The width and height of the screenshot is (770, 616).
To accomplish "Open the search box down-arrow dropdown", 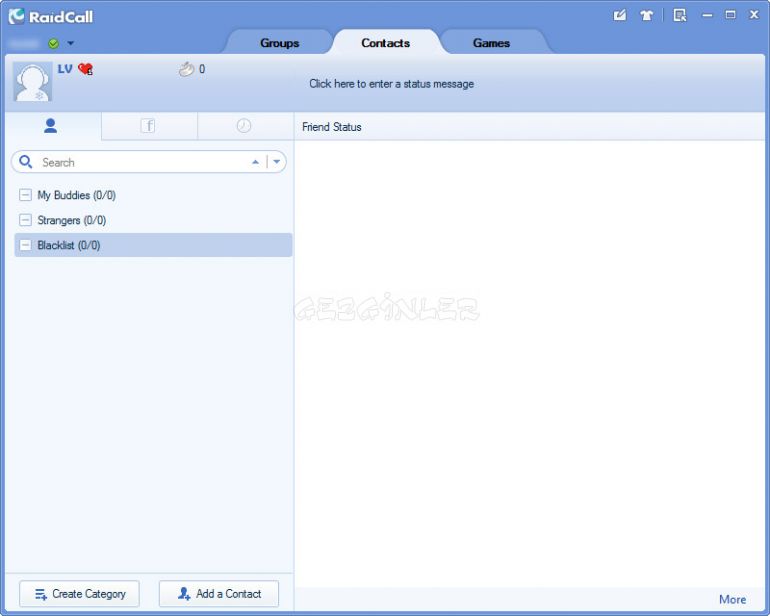I will coord(277,162).
